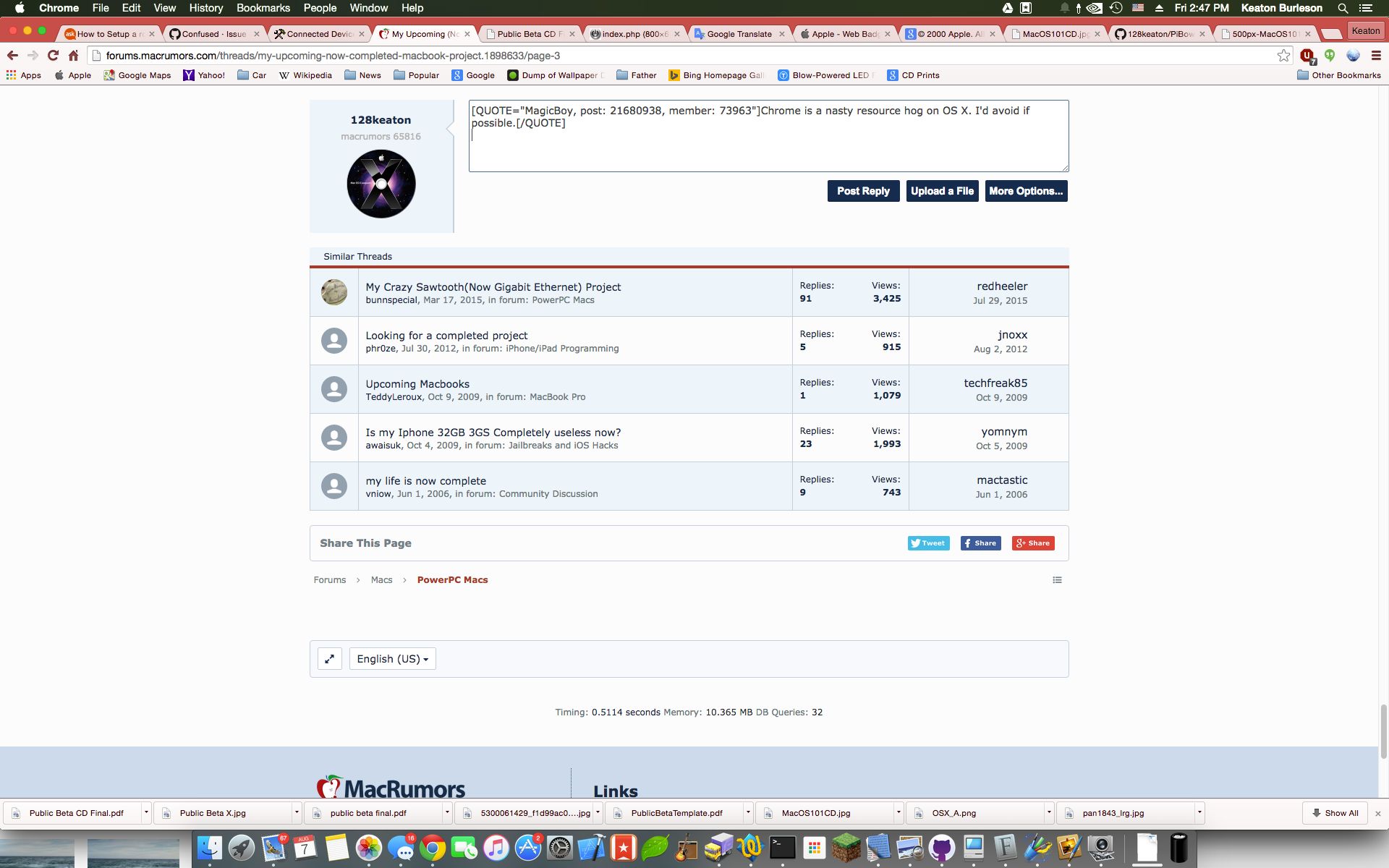Expand Public Beta X.jpg download menu
The image size is (1389, 868).
(x=297, y=813)
